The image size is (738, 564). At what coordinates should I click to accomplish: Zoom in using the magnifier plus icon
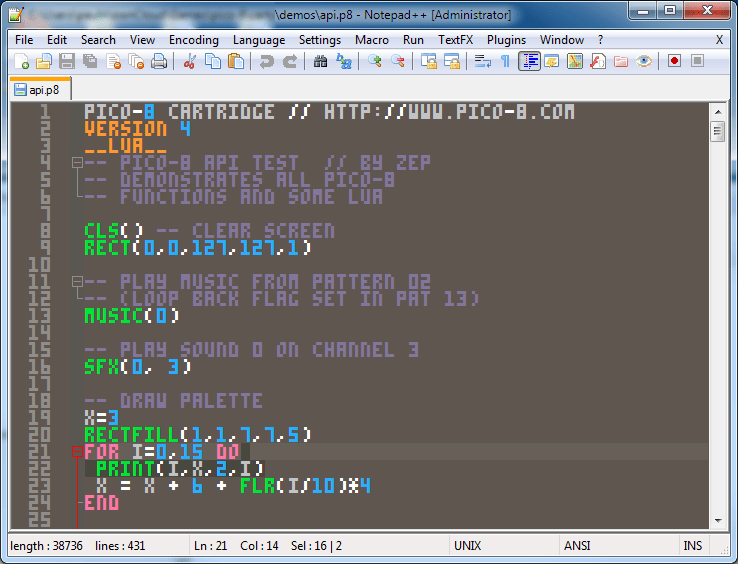(x=375, y=61)
